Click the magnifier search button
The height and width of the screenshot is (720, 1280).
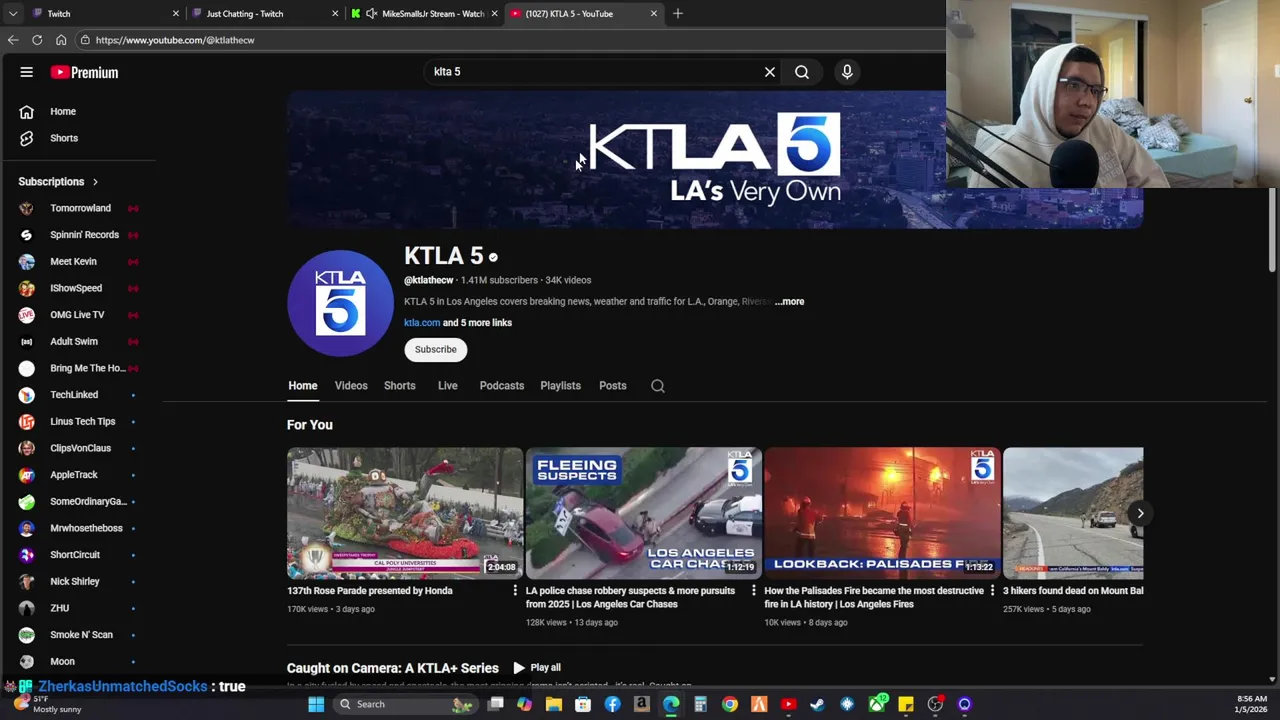(802, 72)
